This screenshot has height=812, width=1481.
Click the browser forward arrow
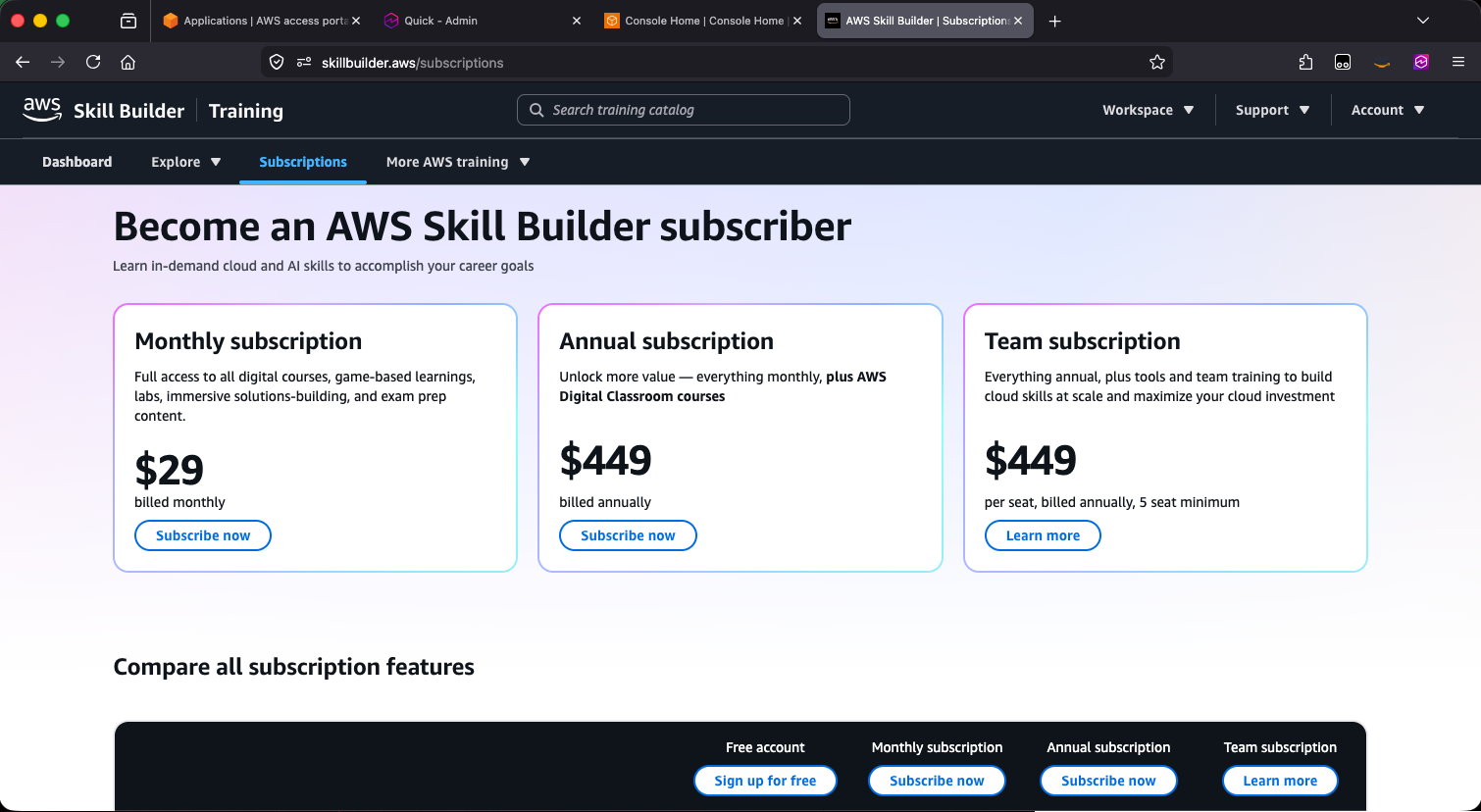pyautogui.click(x=58, y=62)
